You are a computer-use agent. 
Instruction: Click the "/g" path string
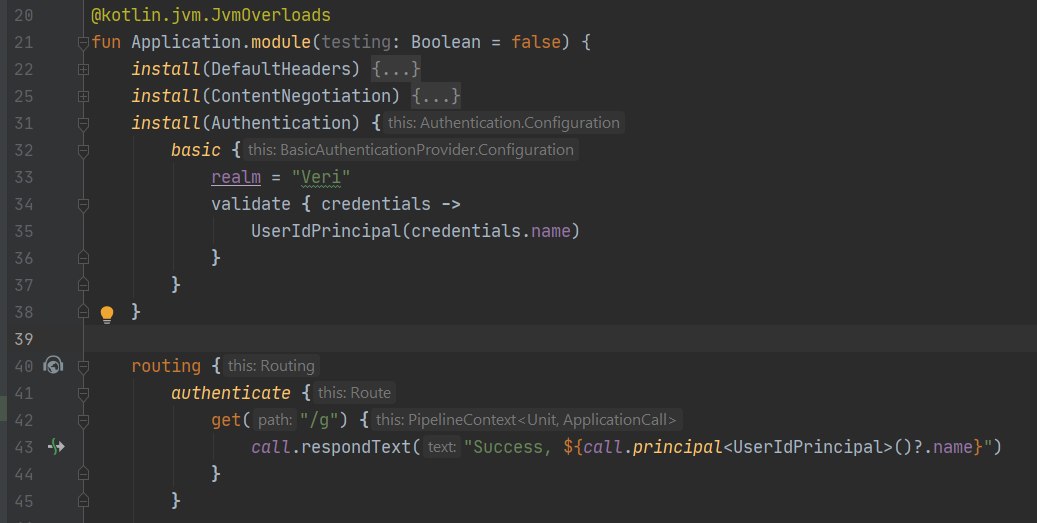[x=321, y=420]
